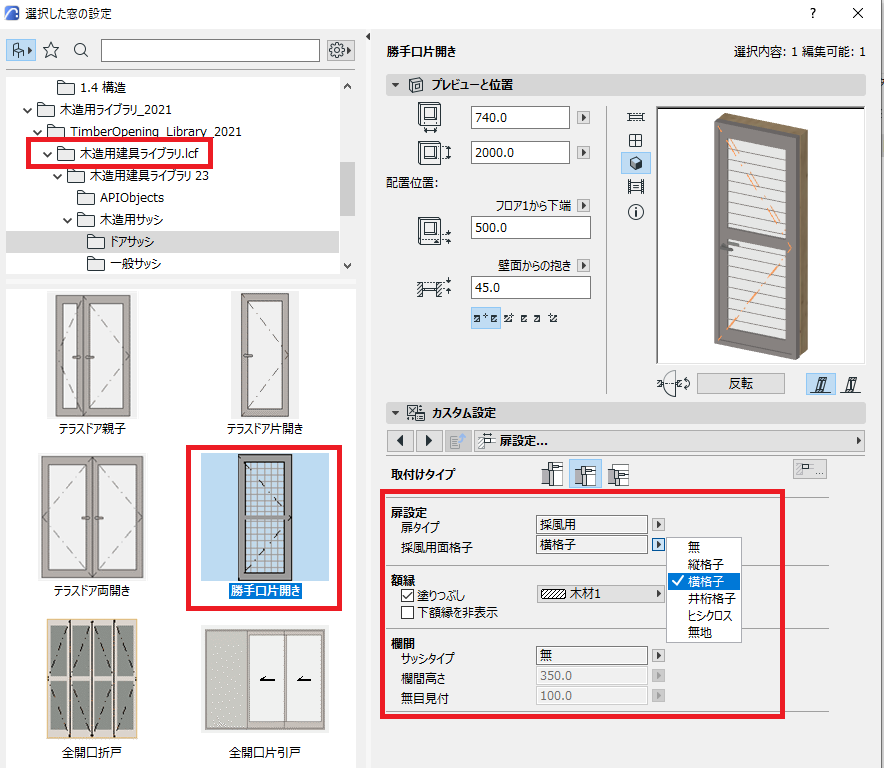Go to previous custom settings page
This screenshot has width=890, height=770.
(401, 441)
